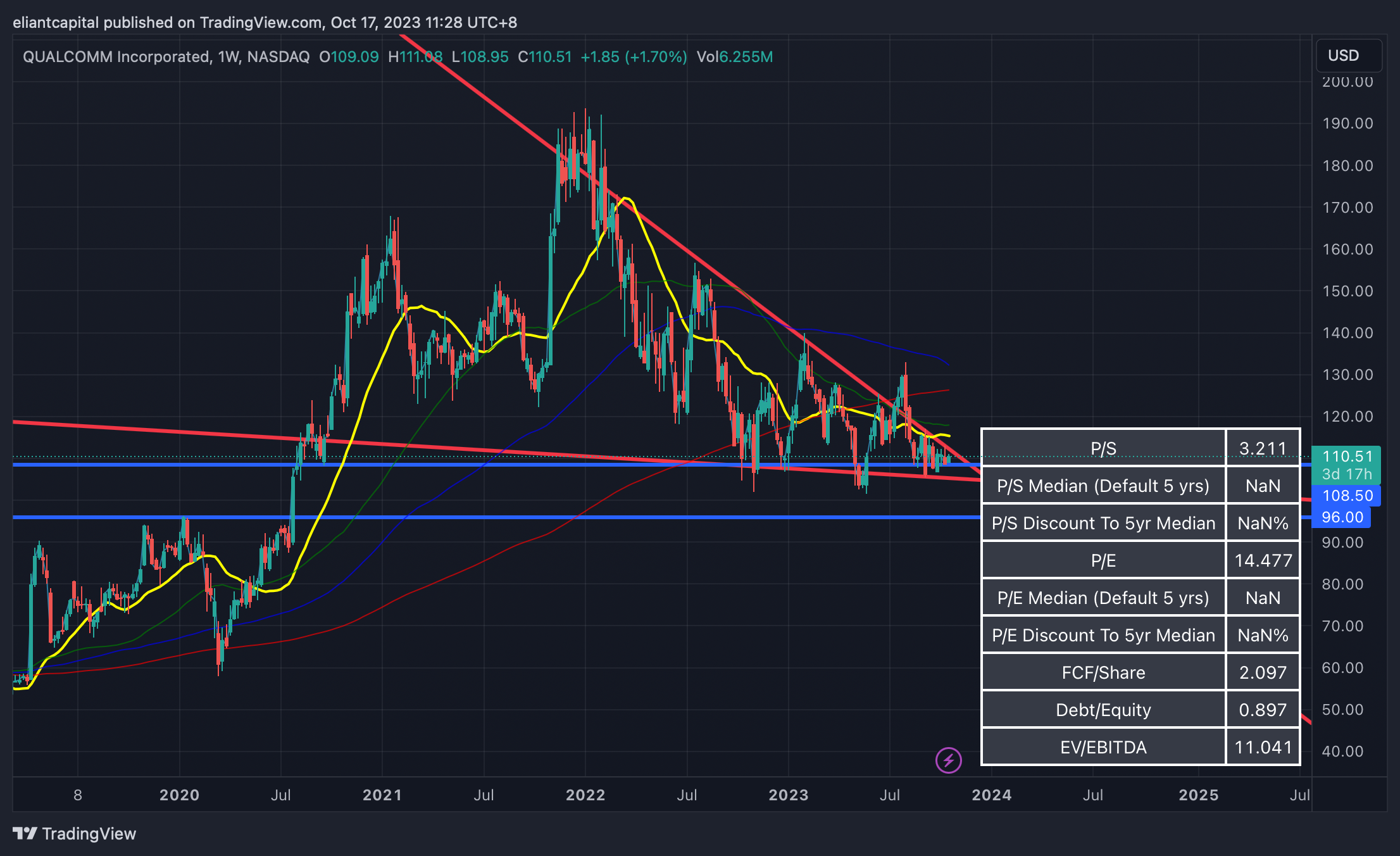Viewport: 1400px width, 856px height.
Task: Click the purple lightning bolt icon
Action: pyautogui.click(x=948, y=760)
